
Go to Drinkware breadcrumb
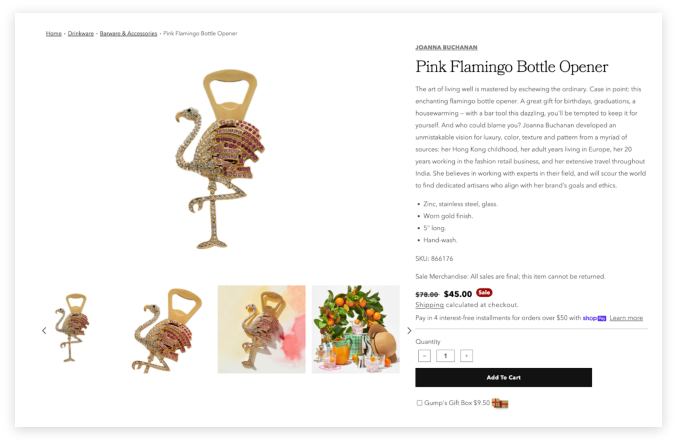tap(81, 33)
